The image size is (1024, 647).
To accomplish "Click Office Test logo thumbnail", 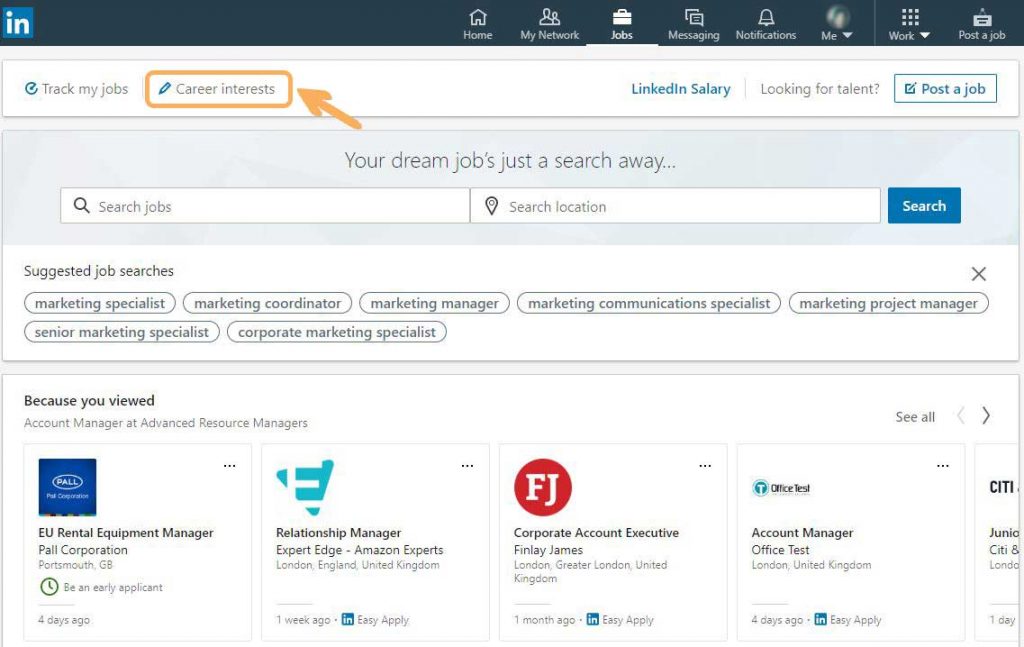I will (x=781, y=488).
